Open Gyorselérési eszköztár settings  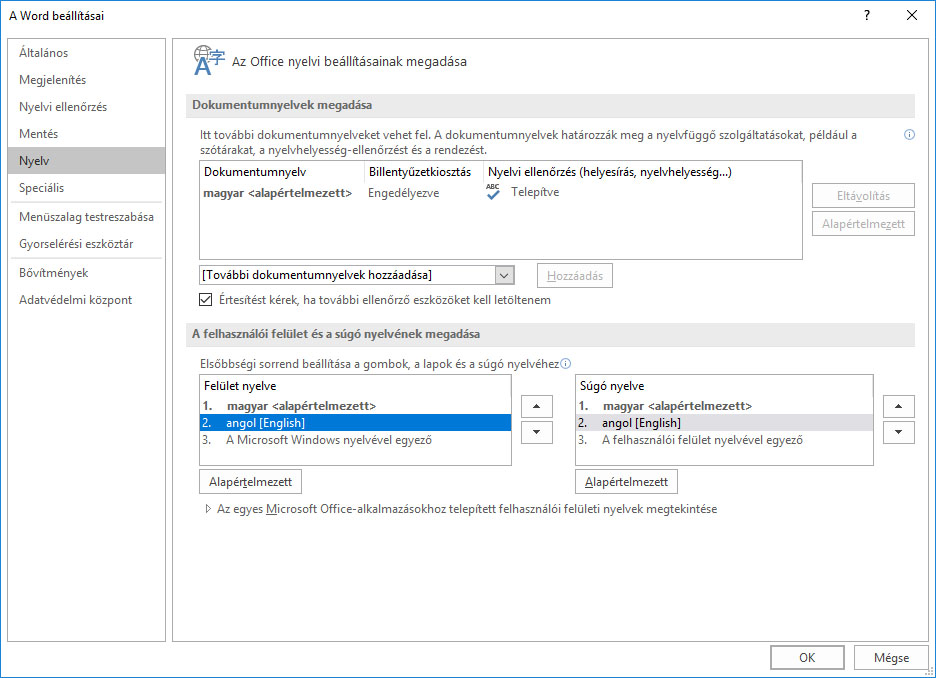pyautogui.click(x=87, y=244)
